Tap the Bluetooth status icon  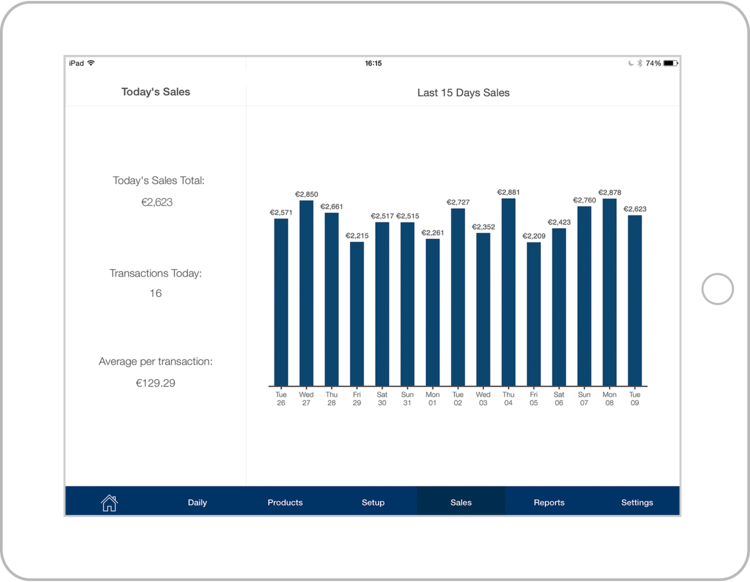(x=640, y=63)
